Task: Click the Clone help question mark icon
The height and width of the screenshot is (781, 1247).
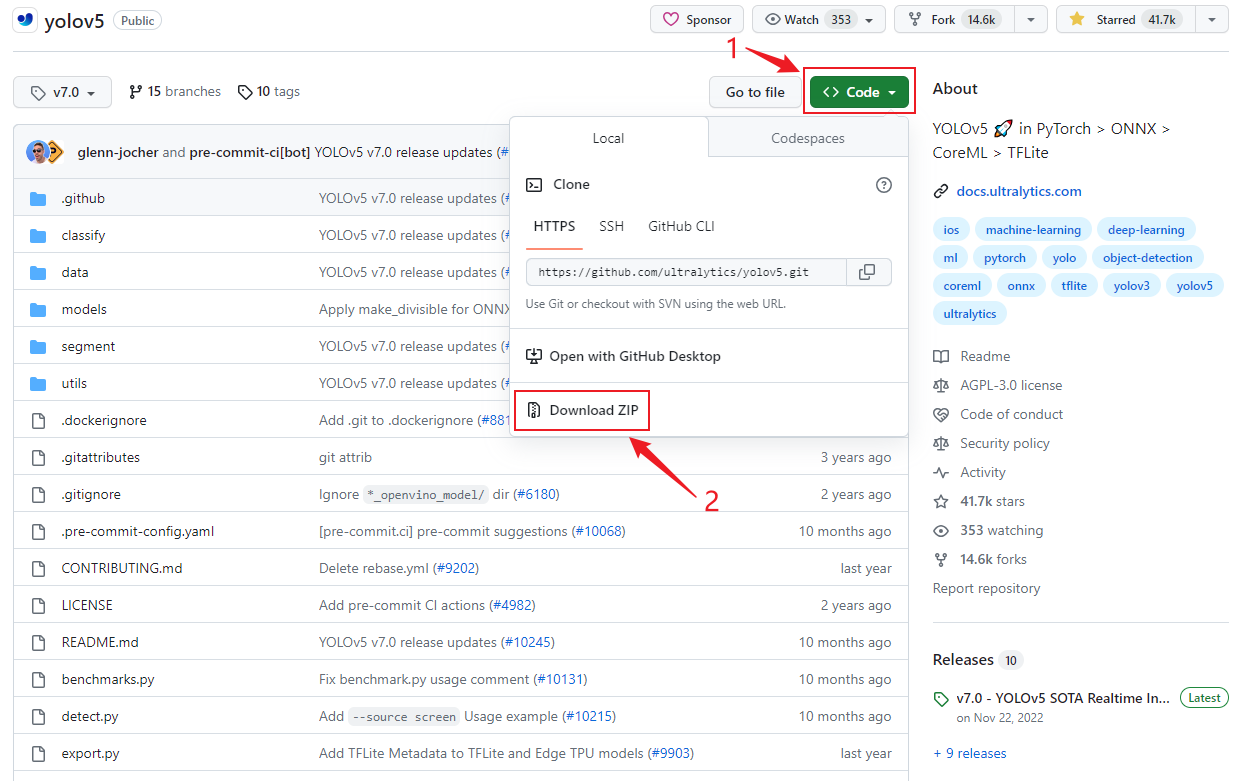Action: pos(884,185)
